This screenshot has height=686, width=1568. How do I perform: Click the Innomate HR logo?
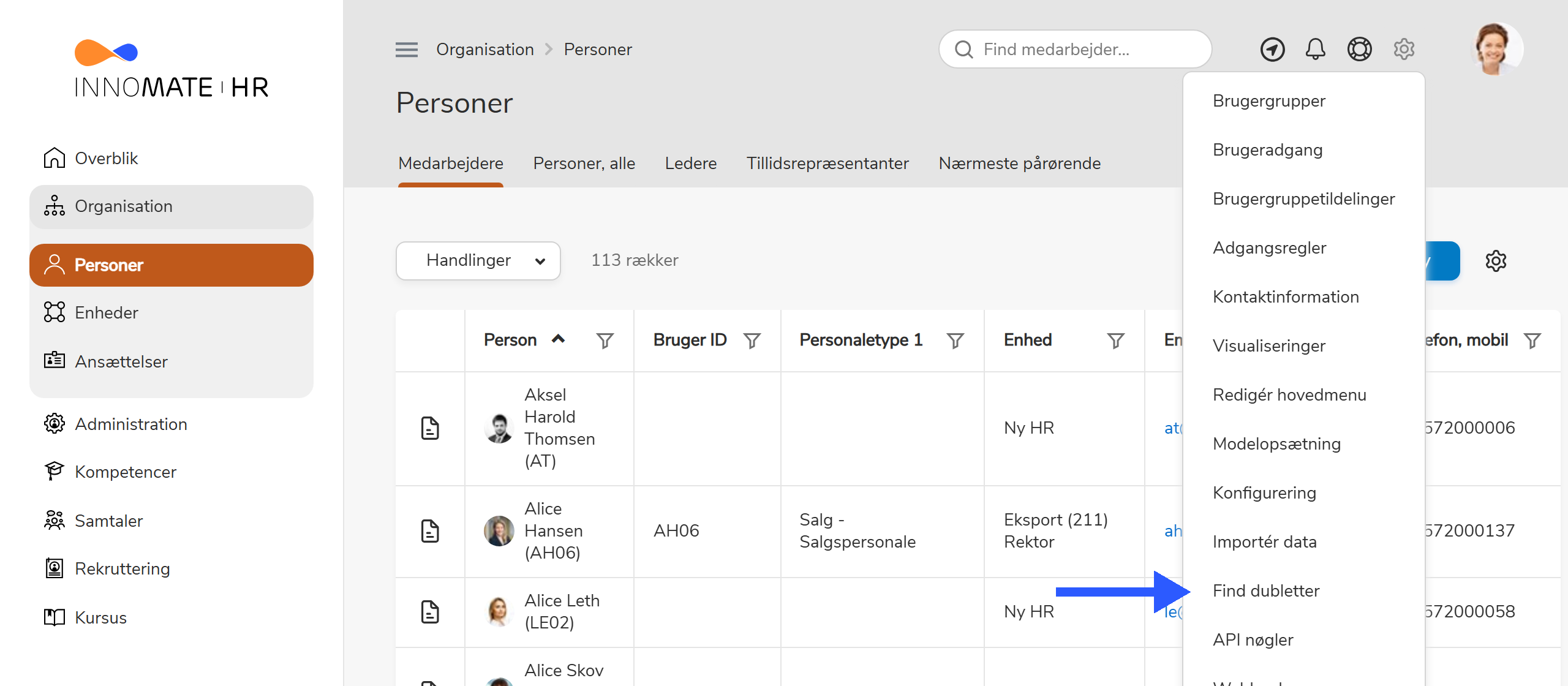(x=171, y=69)
